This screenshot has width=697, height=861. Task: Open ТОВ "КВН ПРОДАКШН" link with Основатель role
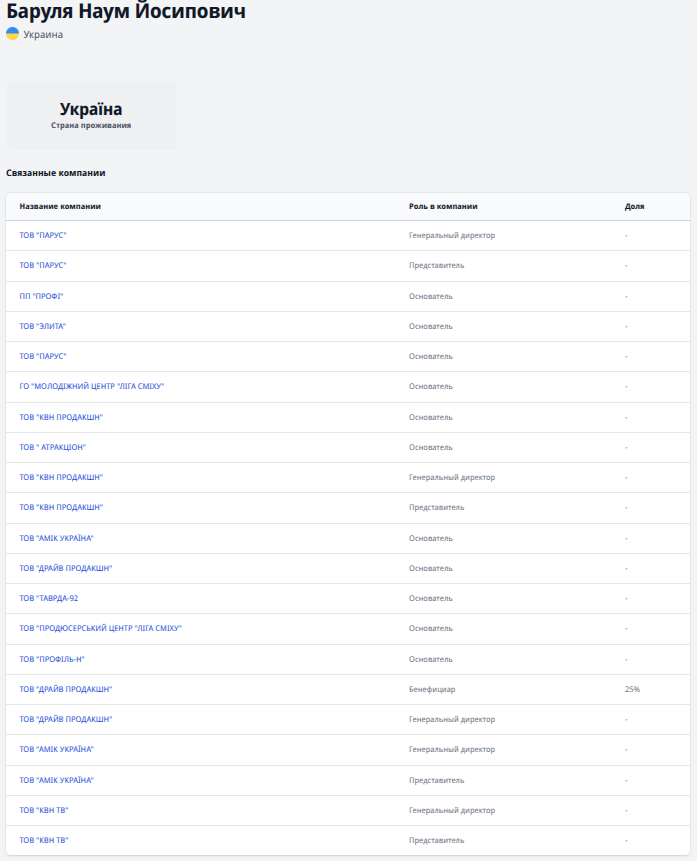pos(61,417)
